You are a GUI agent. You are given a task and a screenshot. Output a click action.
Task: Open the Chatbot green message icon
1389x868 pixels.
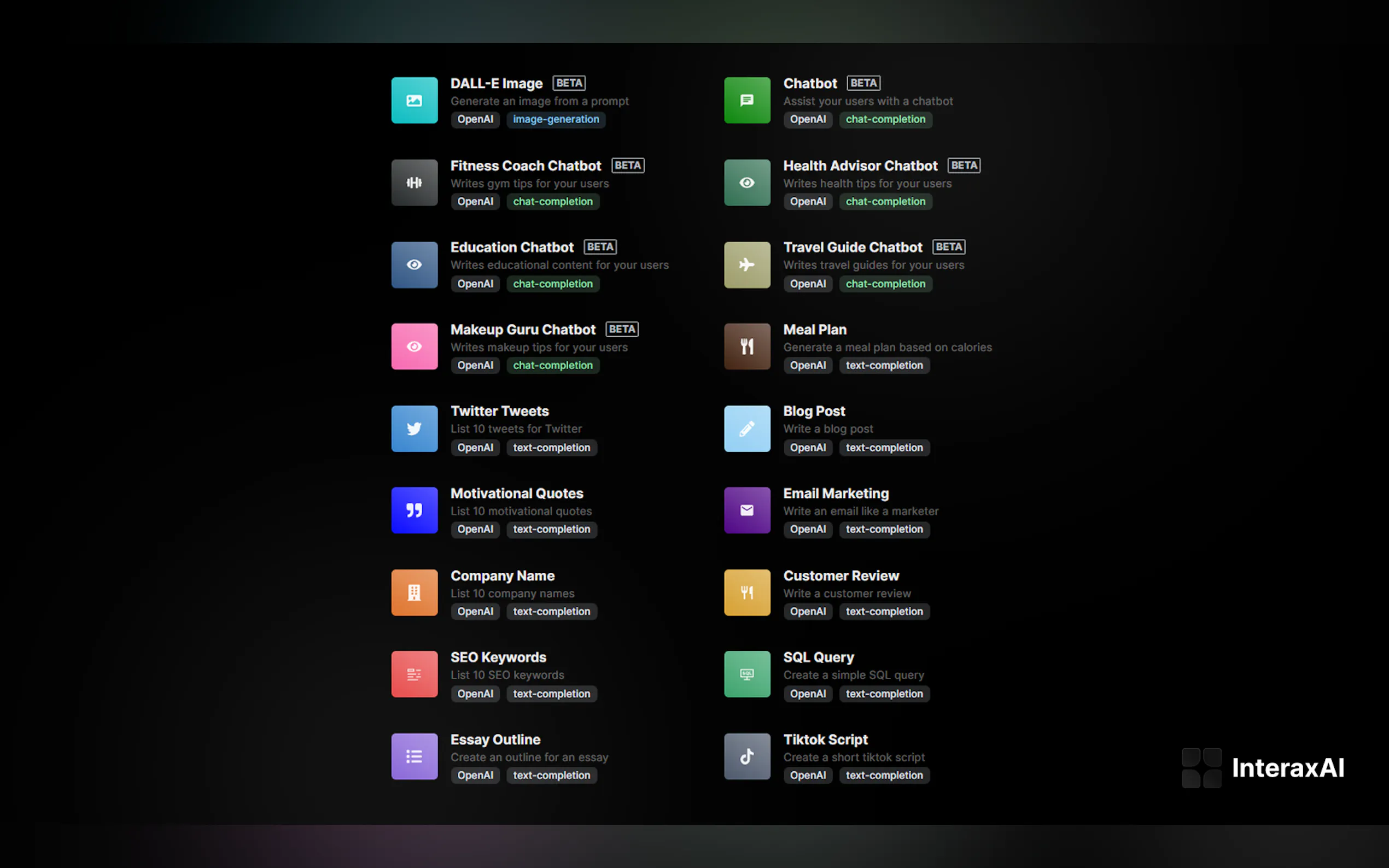[746, 101]
